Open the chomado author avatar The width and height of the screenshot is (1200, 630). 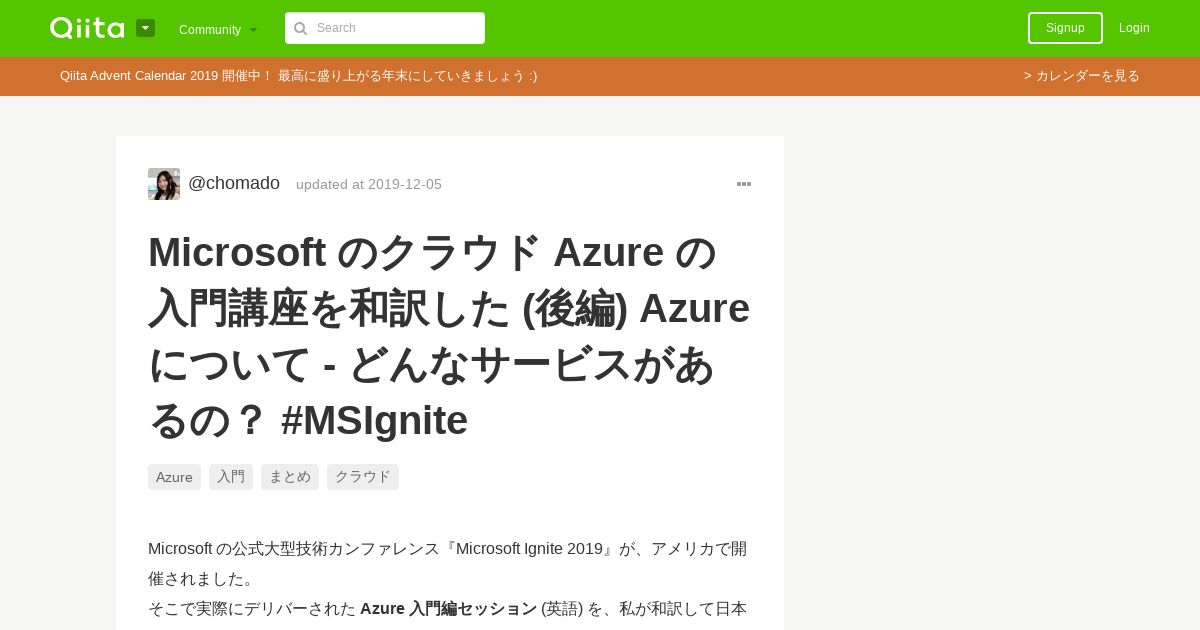point(164,184)
